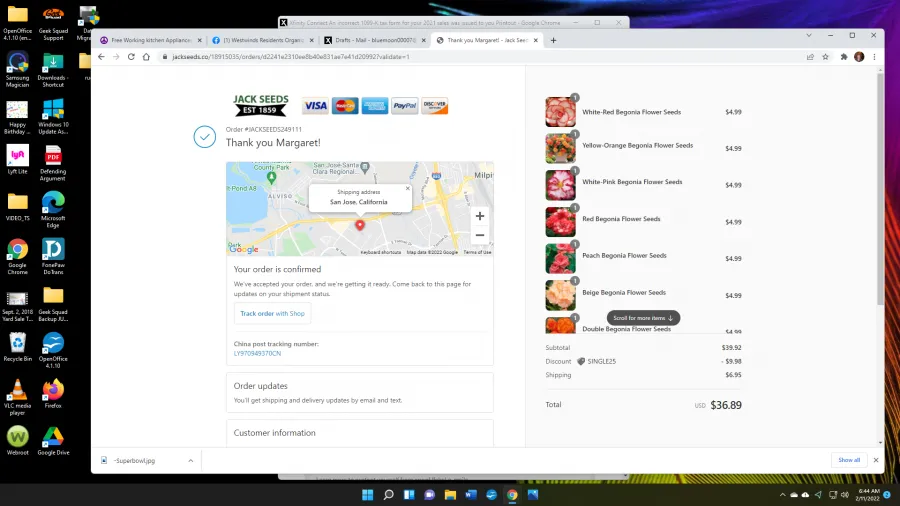Click the PayPal payment badge
The height and width of the screenshot is (506, 900).
point(405,106)
